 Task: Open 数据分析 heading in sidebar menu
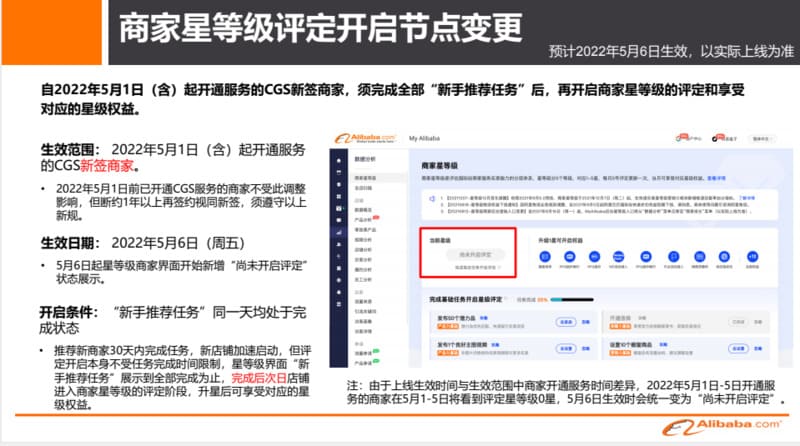[365, 159]
